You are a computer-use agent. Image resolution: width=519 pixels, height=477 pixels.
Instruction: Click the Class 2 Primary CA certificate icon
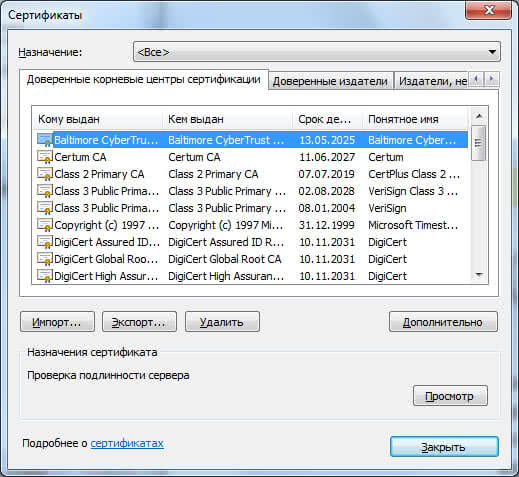point(45,174)
